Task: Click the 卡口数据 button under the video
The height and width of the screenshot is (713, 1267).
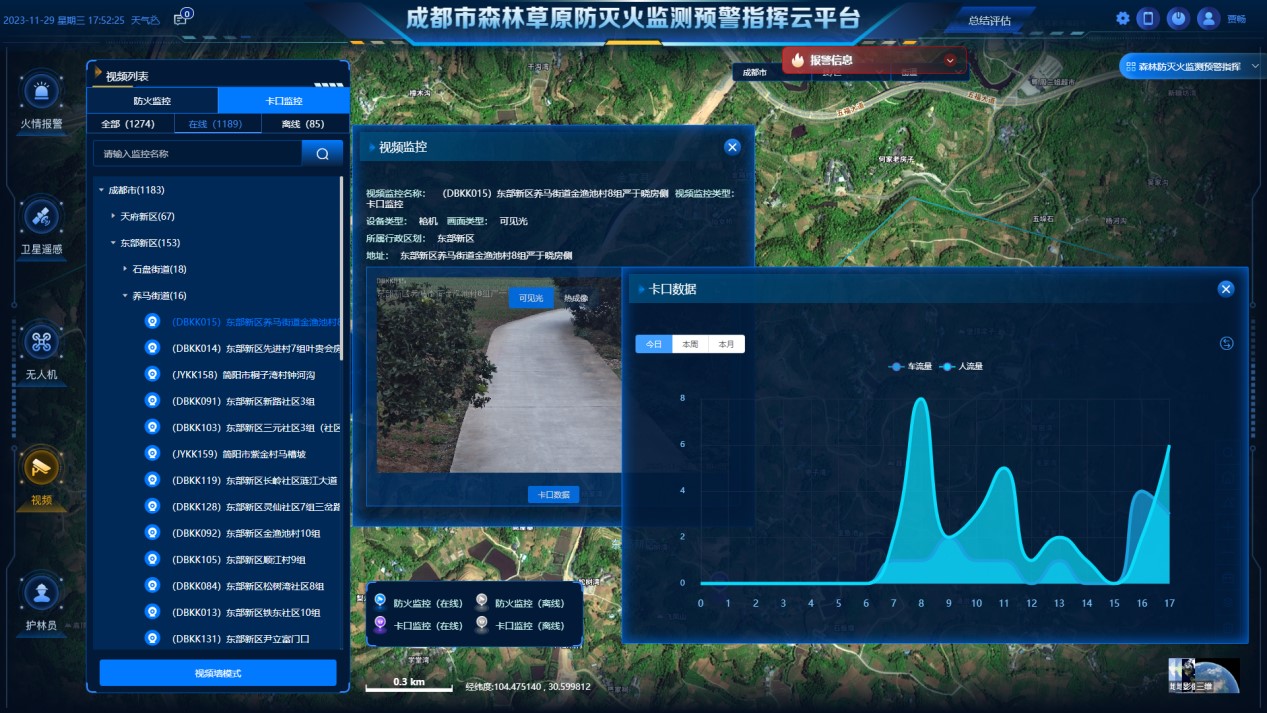Action: 553,494
